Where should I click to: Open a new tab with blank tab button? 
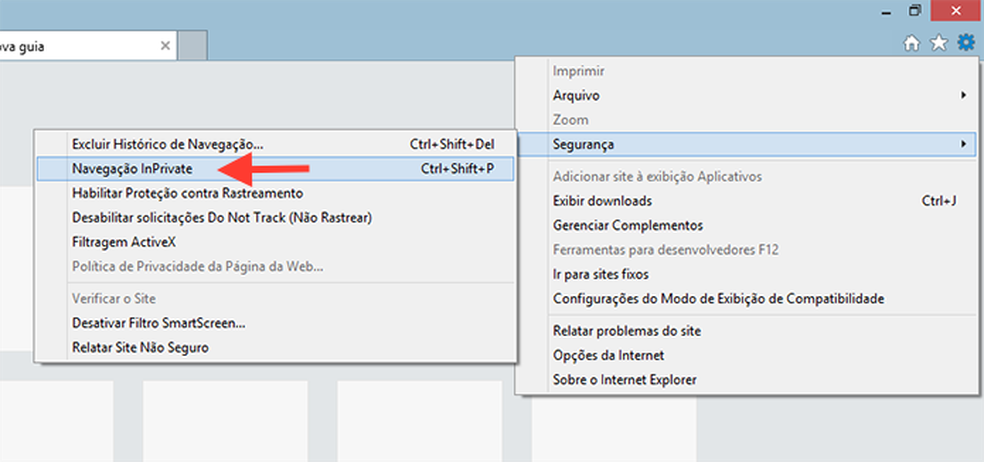pos(193,46)
